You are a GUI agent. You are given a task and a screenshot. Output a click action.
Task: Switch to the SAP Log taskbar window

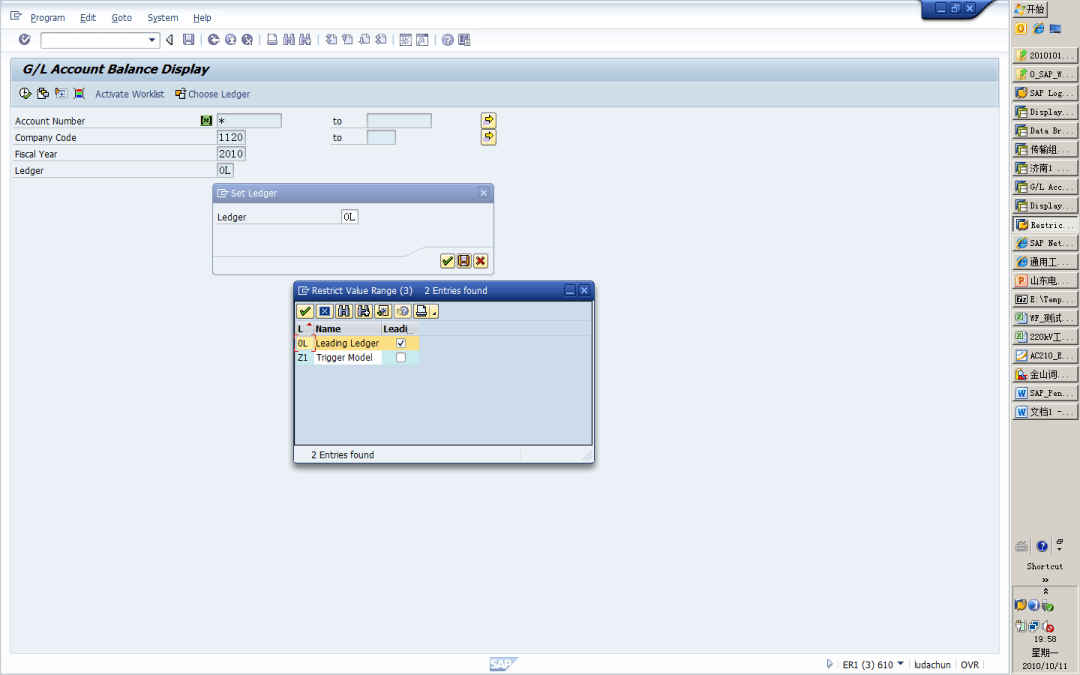1045,93
